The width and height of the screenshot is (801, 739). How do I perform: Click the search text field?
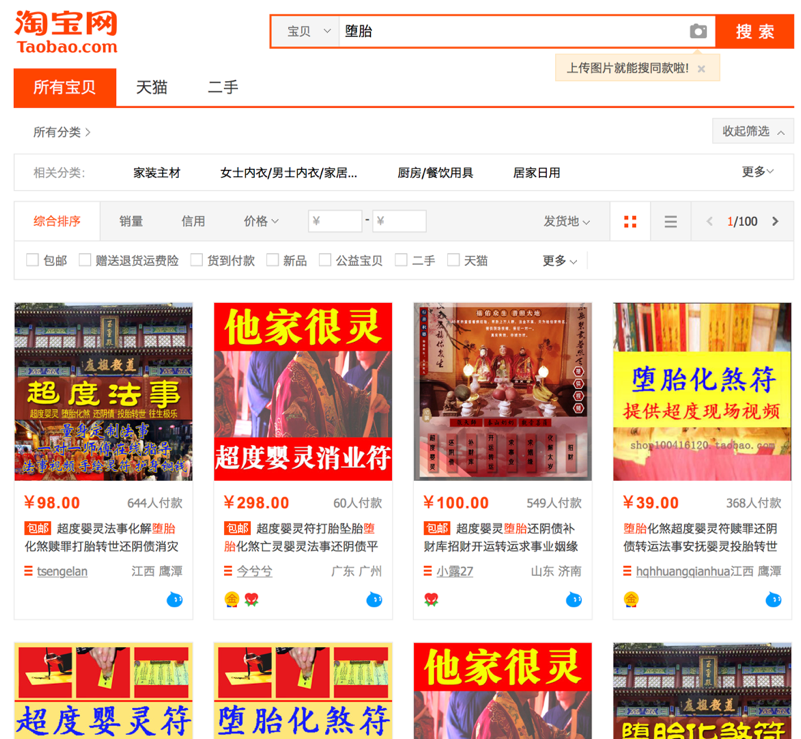click(513, 32)
